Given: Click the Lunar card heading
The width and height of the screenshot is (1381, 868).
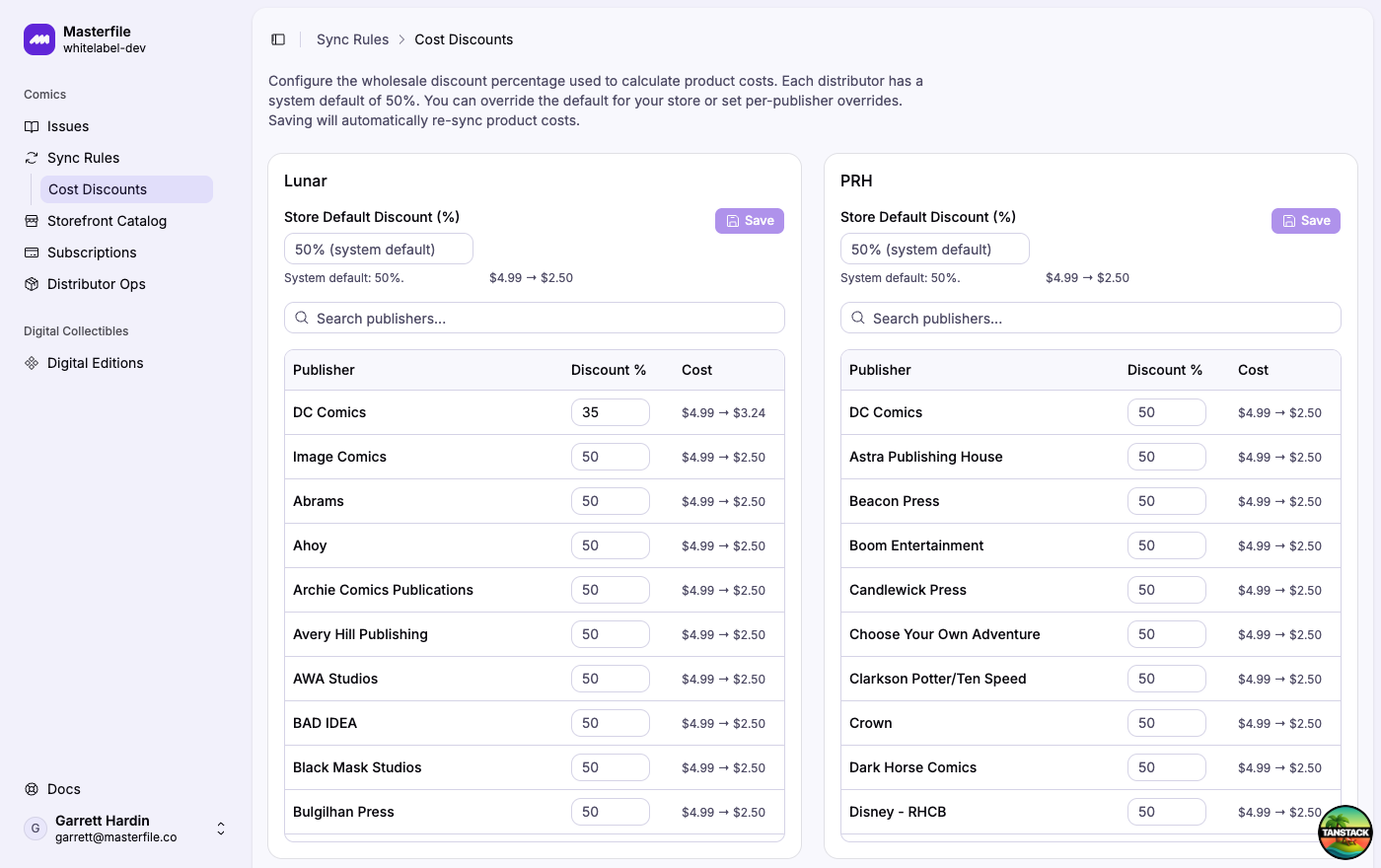Looking at the screenshot, I should [x=306, y=181].
